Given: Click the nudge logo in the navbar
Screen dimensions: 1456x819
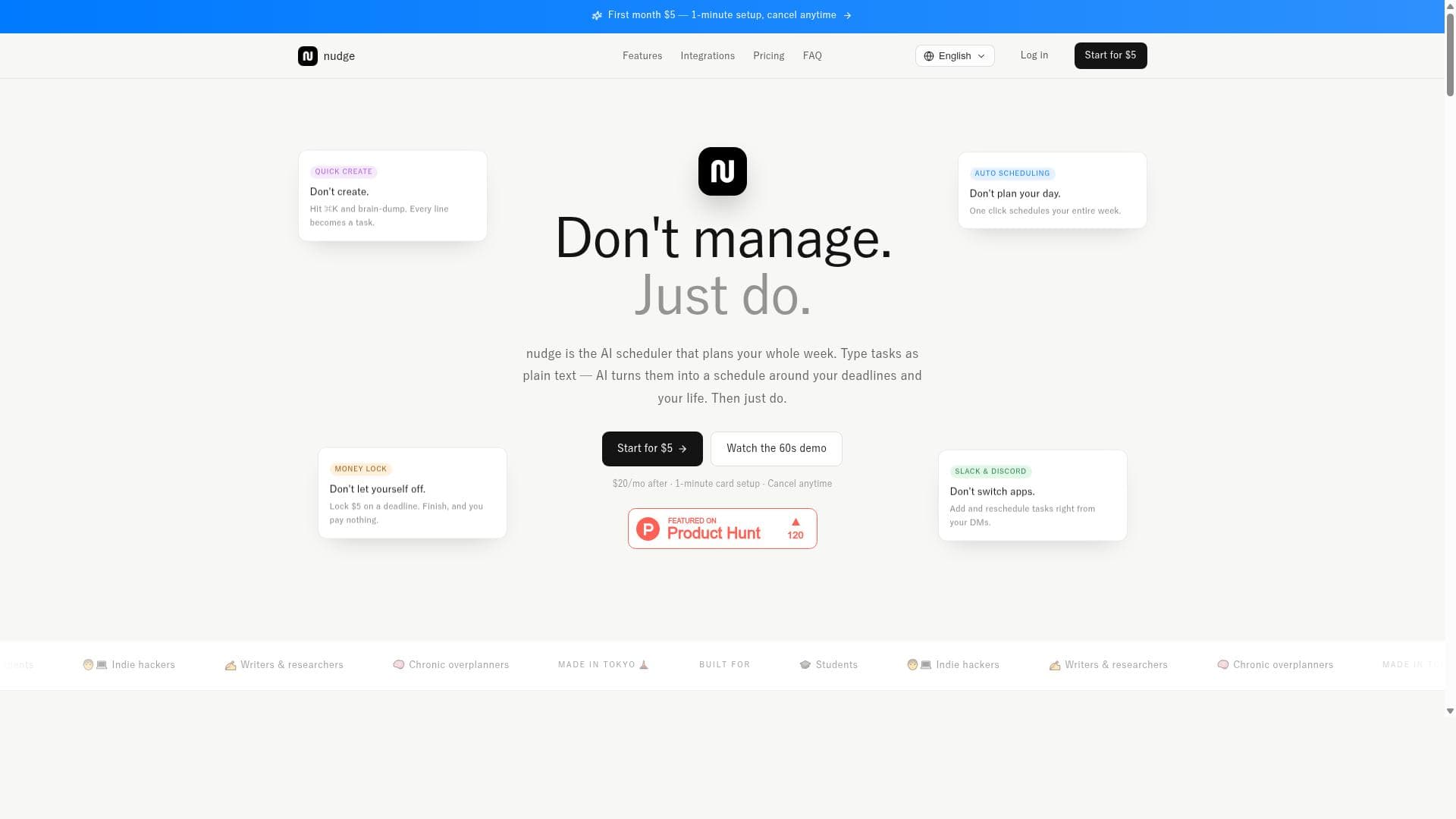Looking at the screenshot, I should [307, 56].
